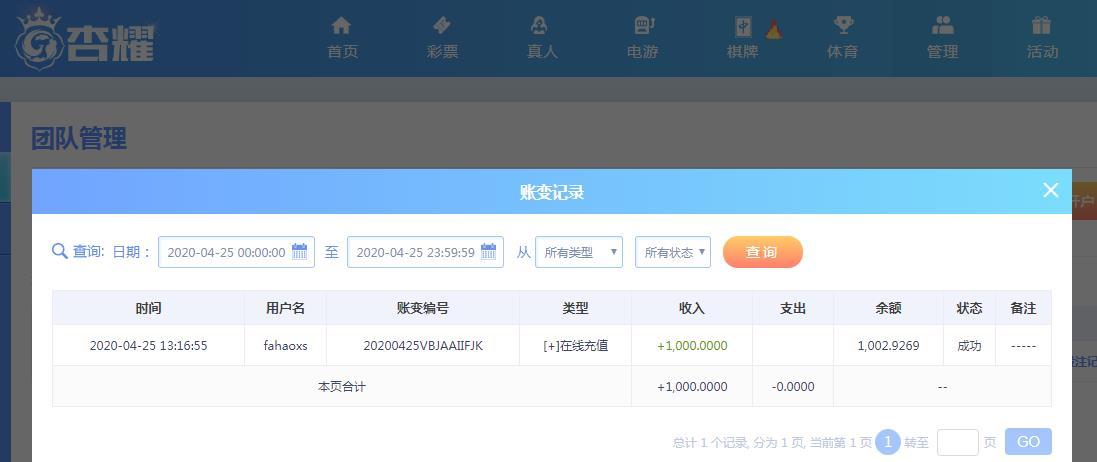This screenshot has width=1097, height=462.
Task: Select 体育 menu label
Action: [x=842, y=52]
